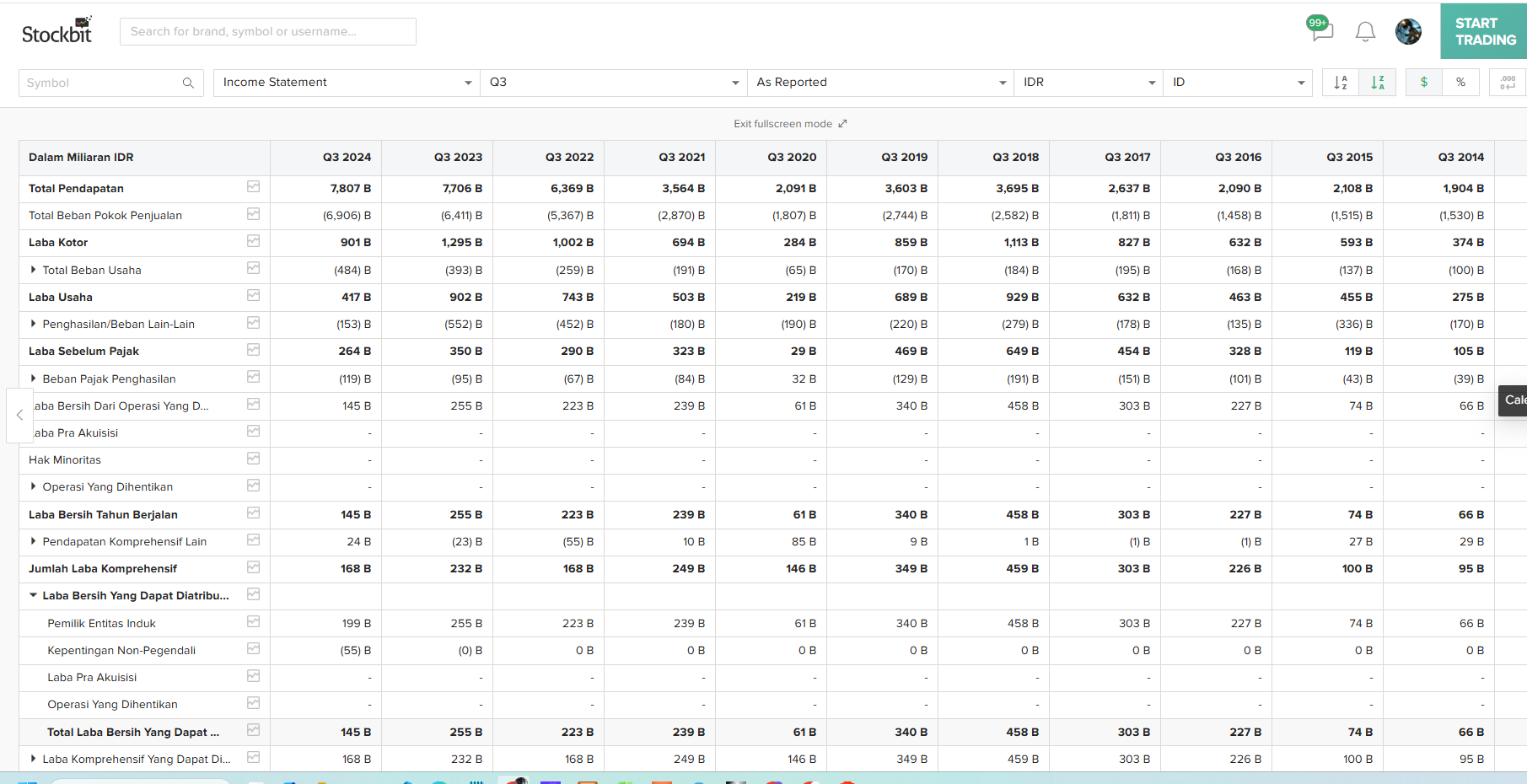Show chart for Total Pendapatan row
This screenshot has height=784, width=1527.
tap(253, 187)
